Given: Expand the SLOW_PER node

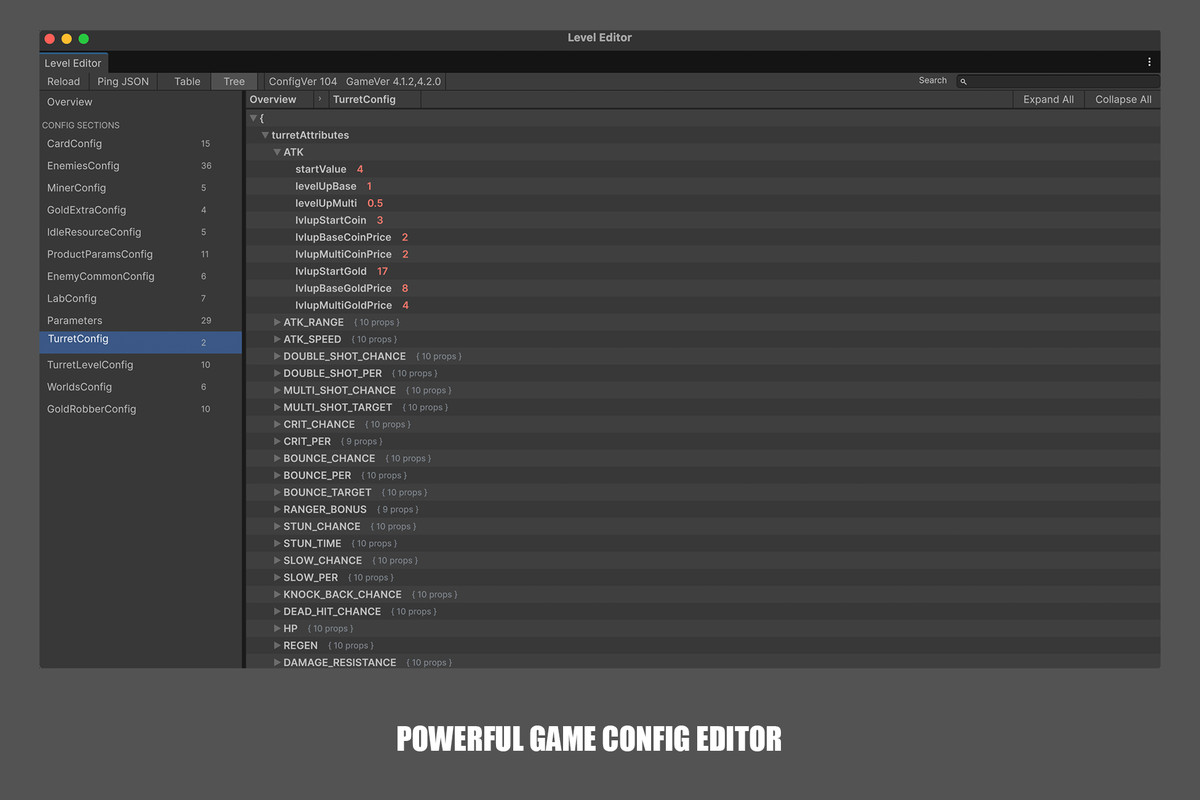Looking at the screenshot, I should [278, 577].
